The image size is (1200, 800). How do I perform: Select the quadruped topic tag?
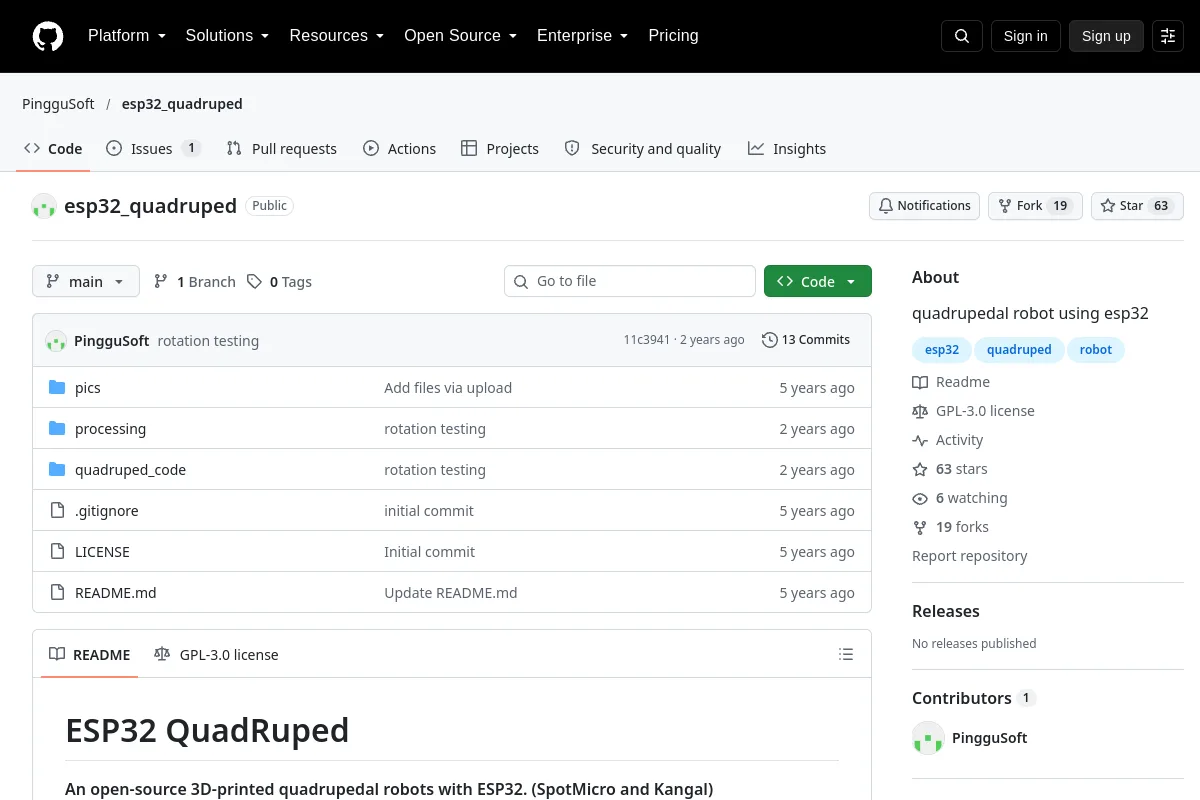tap(1019, 350)
